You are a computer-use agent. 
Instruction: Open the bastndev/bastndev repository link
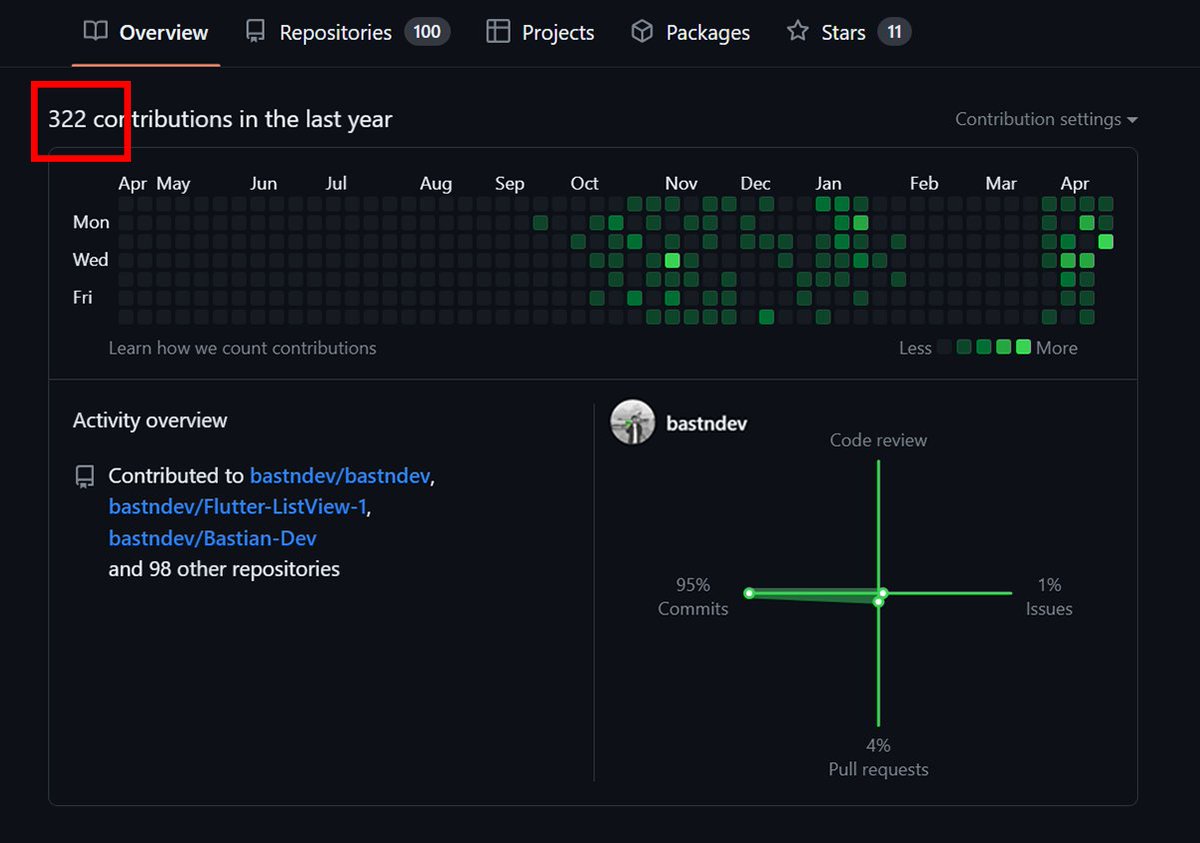[340, 476]
